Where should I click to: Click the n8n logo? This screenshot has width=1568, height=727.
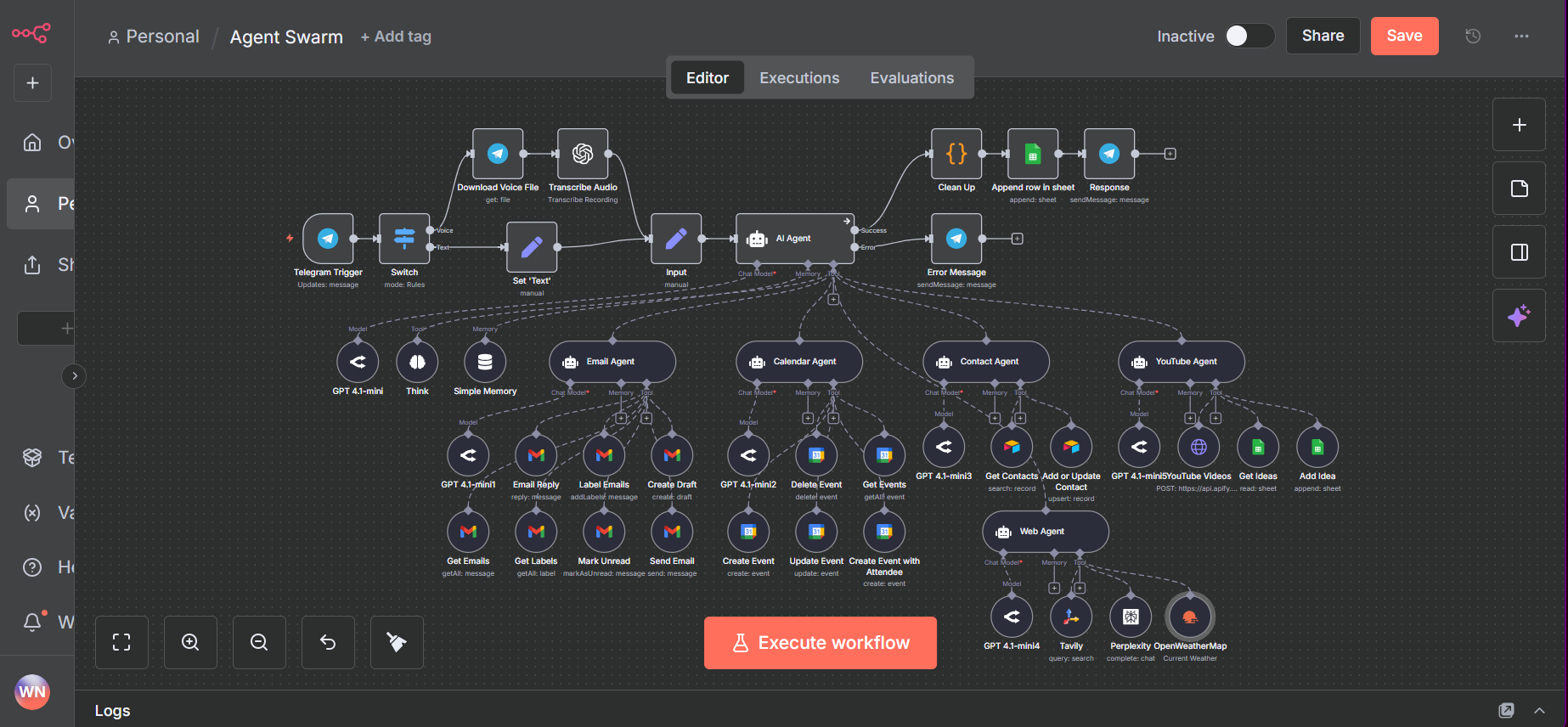[31, 33]
